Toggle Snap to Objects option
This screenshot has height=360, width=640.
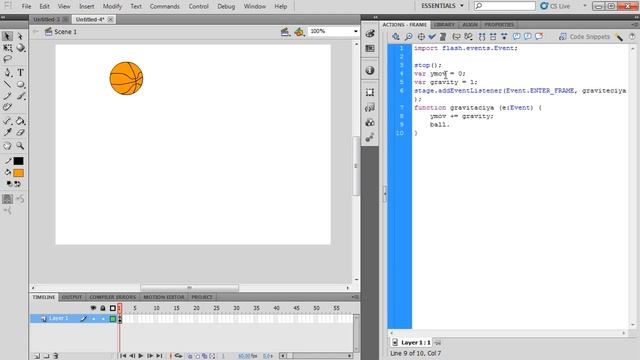click(7, 199)
